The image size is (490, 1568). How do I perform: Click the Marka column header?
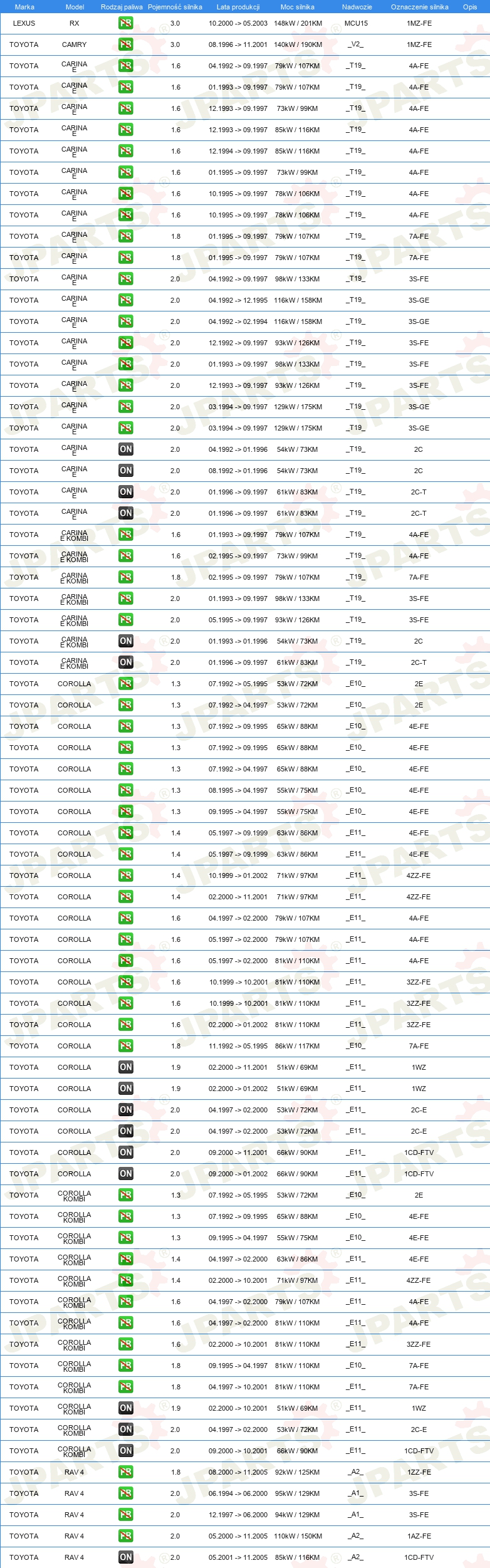click(x=24, y=7)
